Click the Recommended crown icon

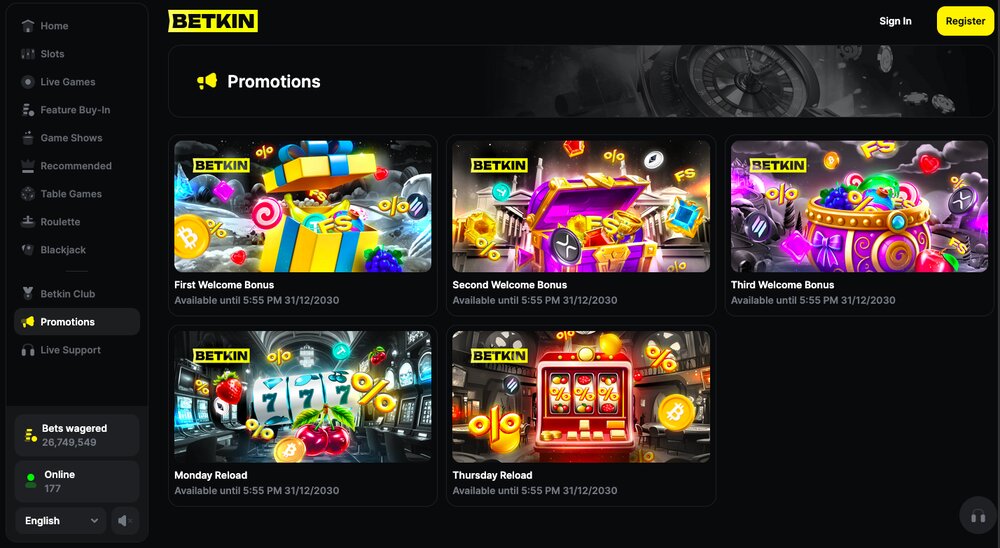[x=27, y=166]
